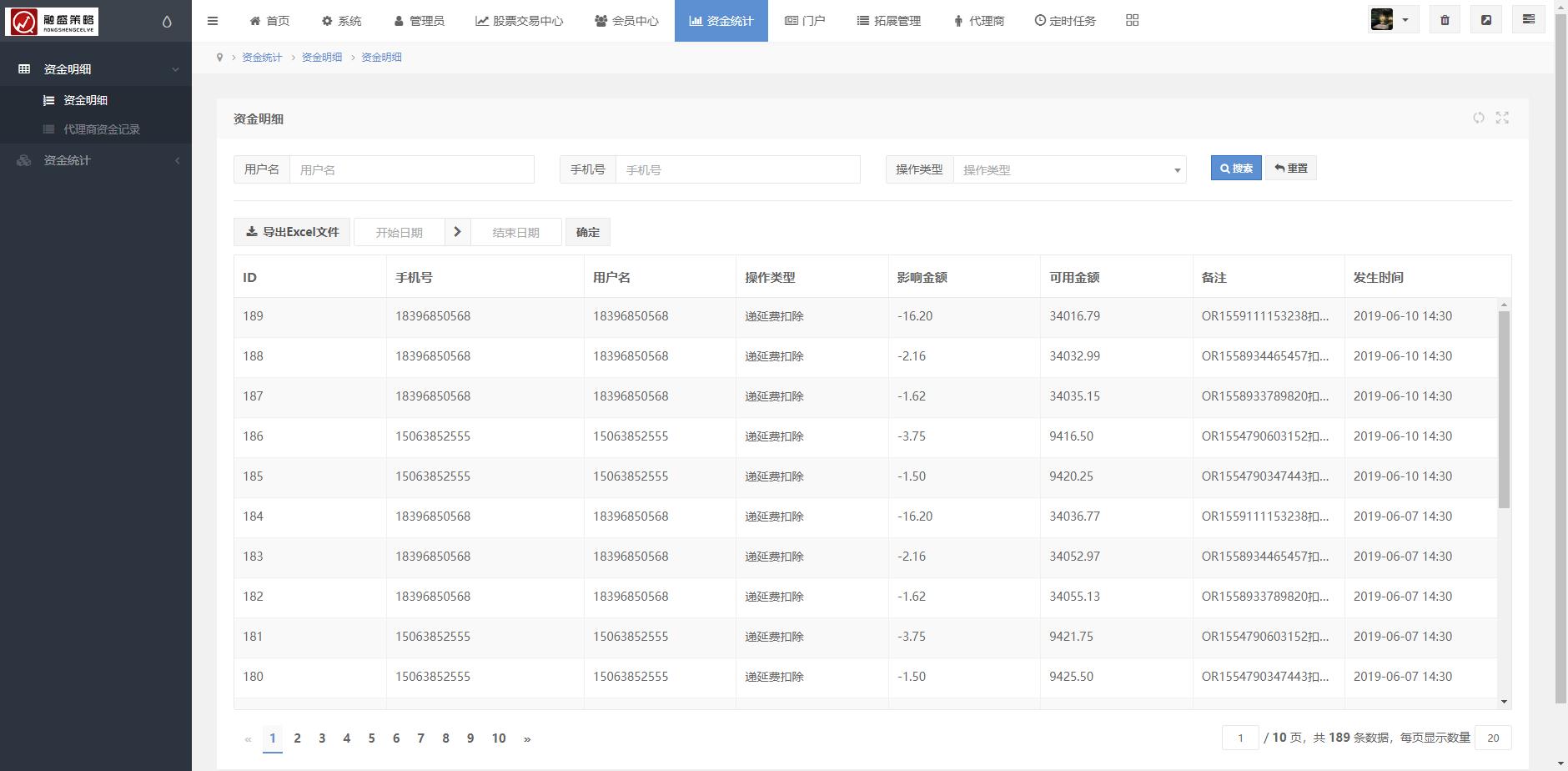Click the table scrollbar up arrow
The width and height of the screenshot is (1568, 771).
[x=1504, y=305]
